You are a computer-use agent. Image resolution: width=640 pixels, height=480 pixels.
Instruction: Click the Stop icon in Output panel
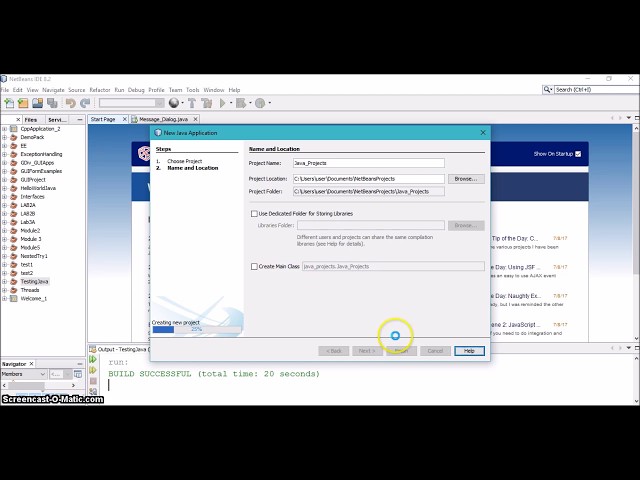[x=93, y=381]
